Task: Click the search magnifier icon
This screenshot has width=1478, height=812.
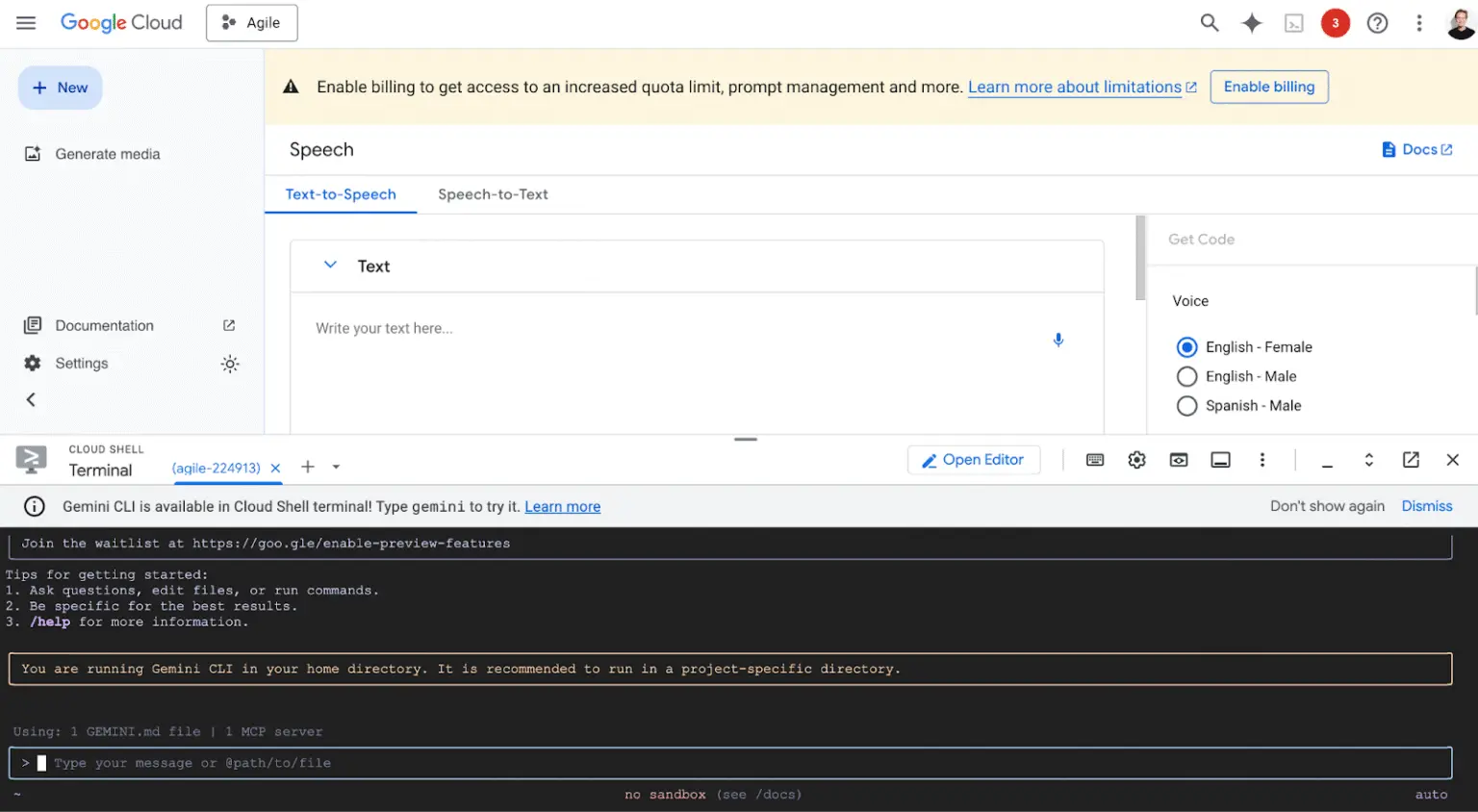Action: coord(1210,23)
